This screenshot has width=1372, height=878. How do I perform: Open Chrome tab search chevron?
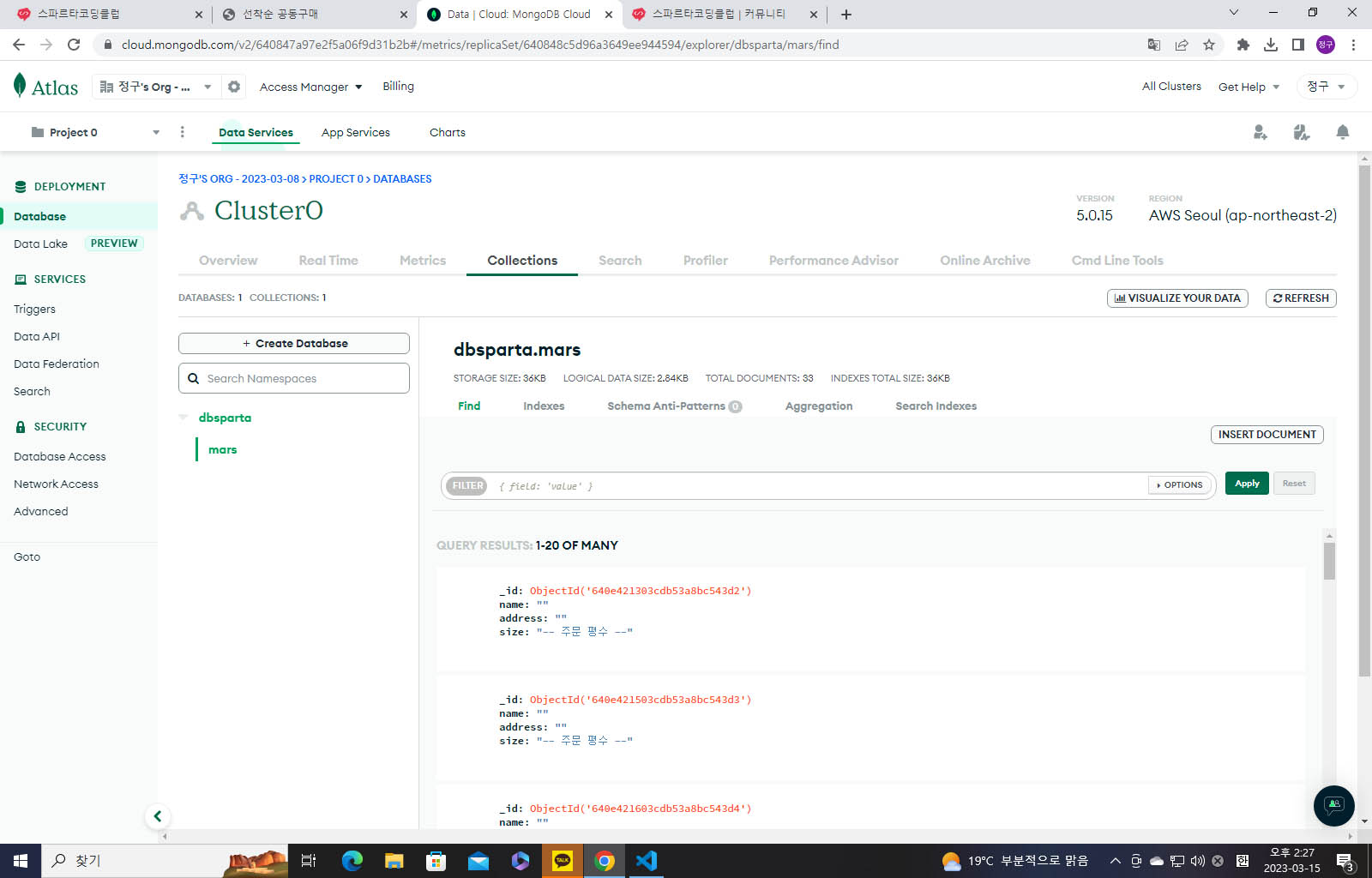coord(1234,12)
